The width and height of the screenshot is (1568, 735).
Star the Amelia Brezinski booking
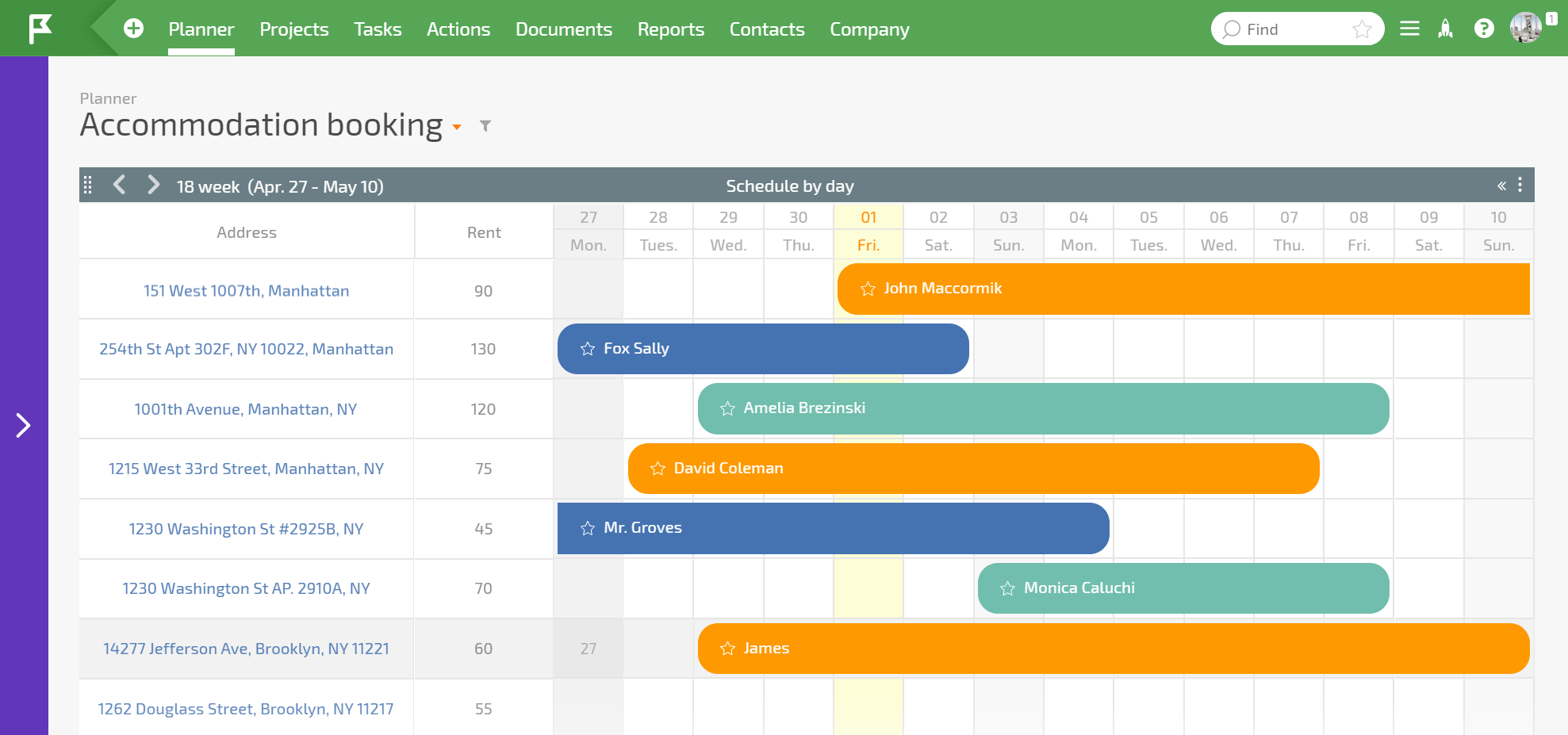(727, 408)
